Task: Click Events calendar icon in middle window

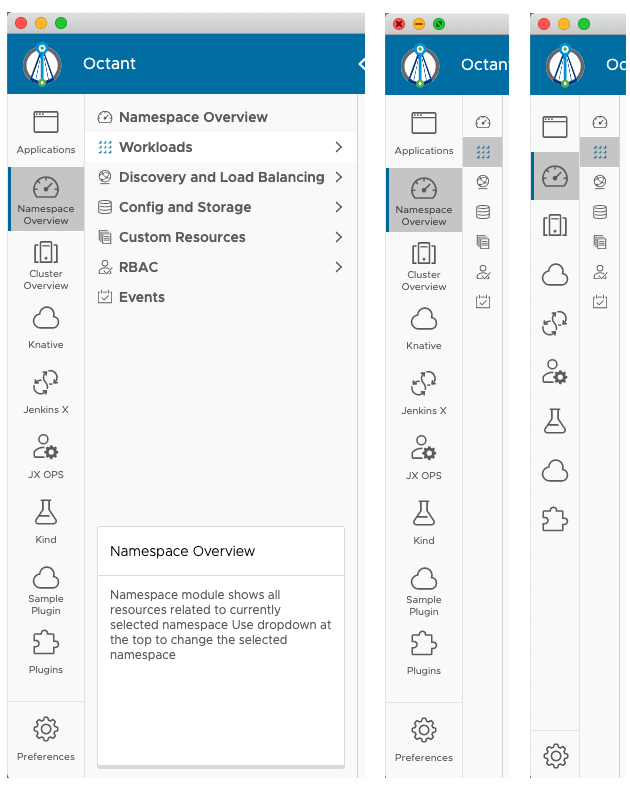Action: pyautogui.click(x=483, y=302)
